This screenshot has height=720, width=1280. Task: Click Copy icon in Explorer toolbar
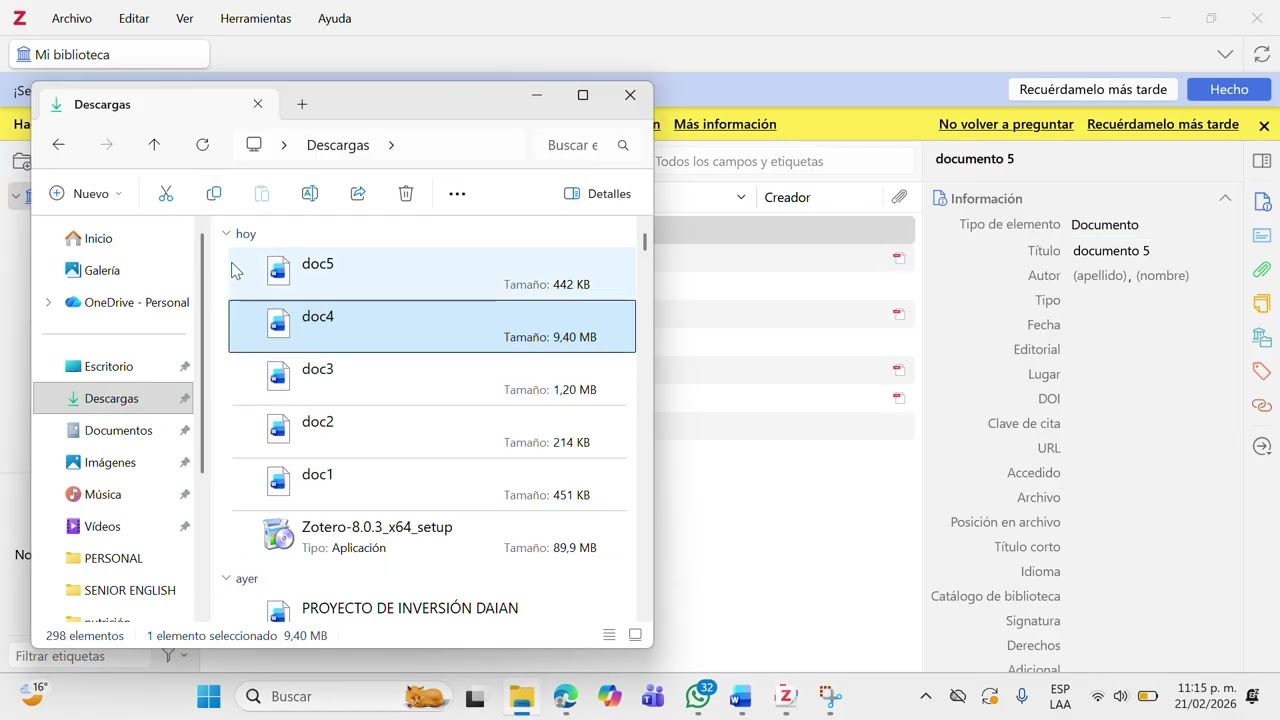pyautogui.click(x=214, y=194)
